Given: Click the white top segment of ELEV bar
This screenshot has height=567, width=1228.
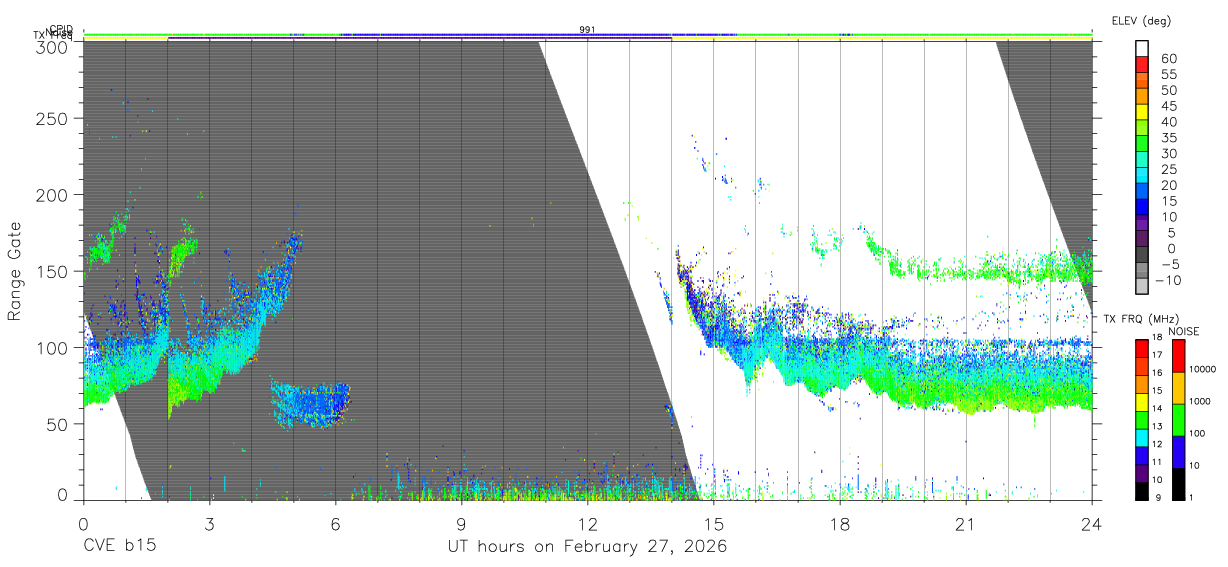Looking at the screenshot, I should point(1143,49).
